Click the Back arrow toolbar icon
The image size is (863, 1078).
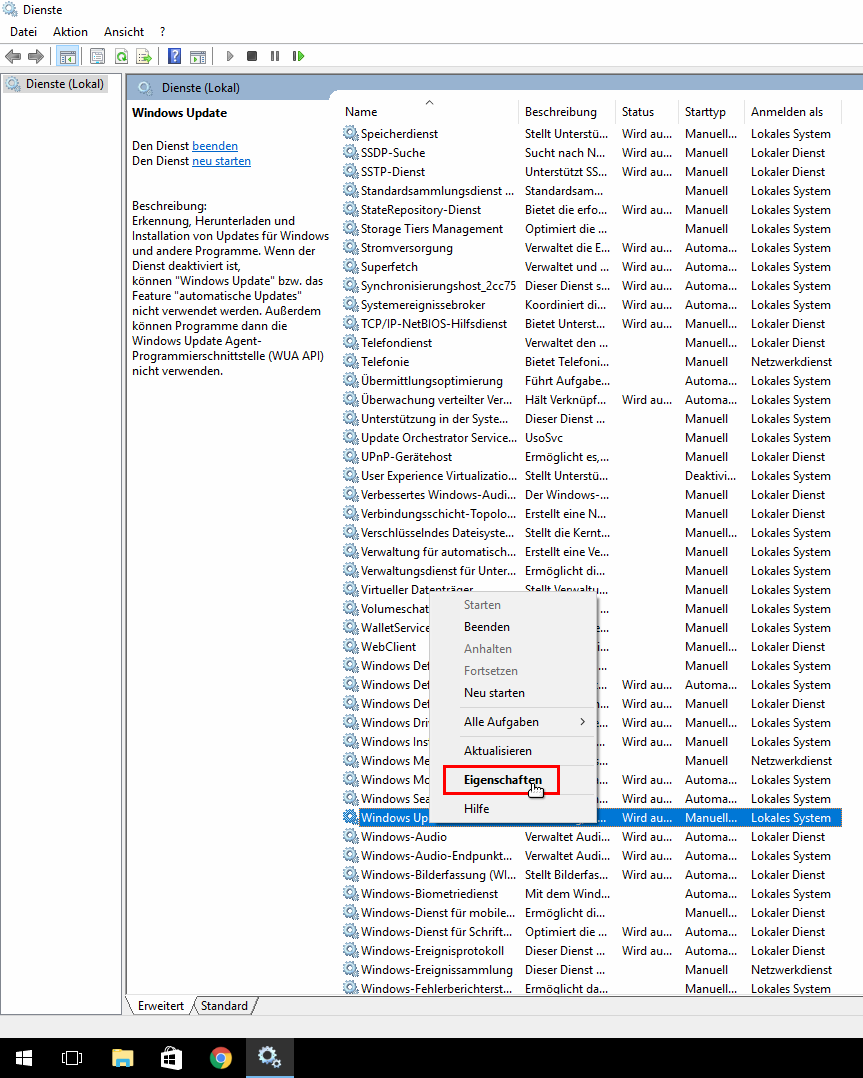[13, 56]
